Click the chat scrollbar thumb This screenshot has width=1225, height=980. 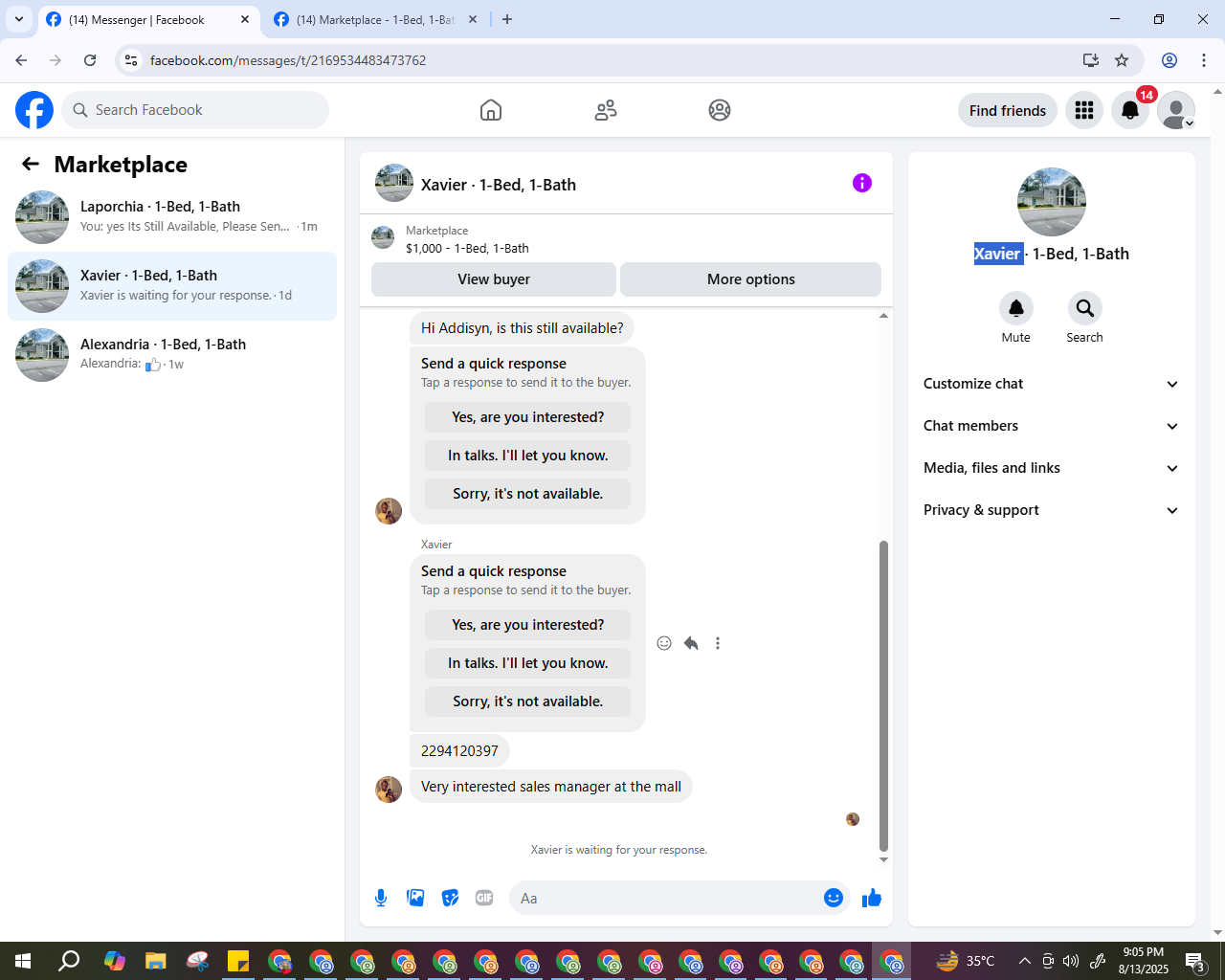click(x=883, y=696)
